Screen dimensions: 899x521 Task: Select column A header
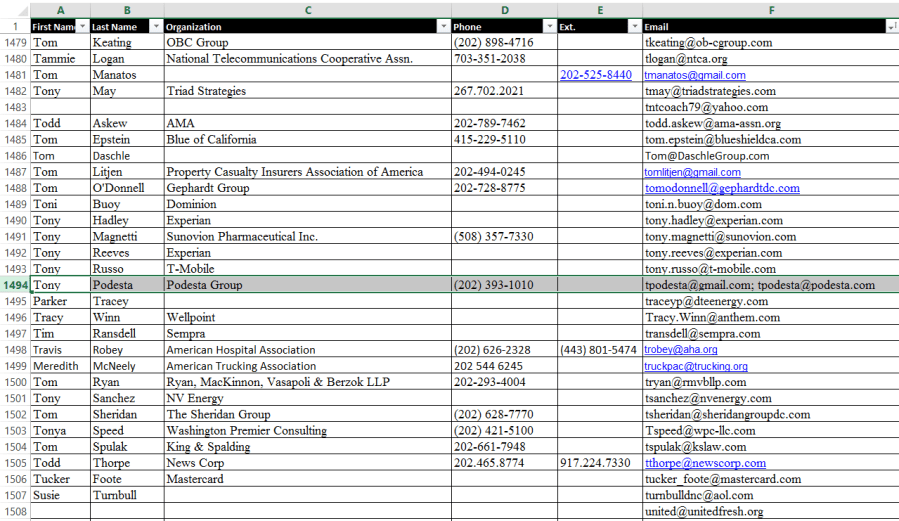tap(60, 10)
